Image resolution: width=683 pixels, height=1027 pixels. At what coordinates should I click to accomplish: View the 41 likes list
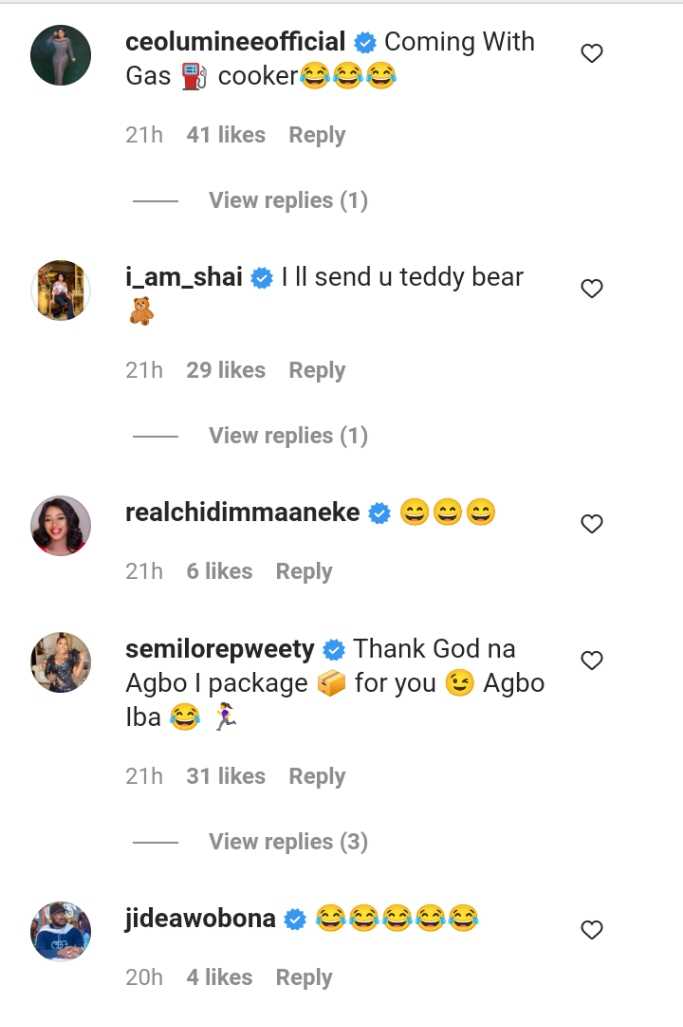pos(226,135)
